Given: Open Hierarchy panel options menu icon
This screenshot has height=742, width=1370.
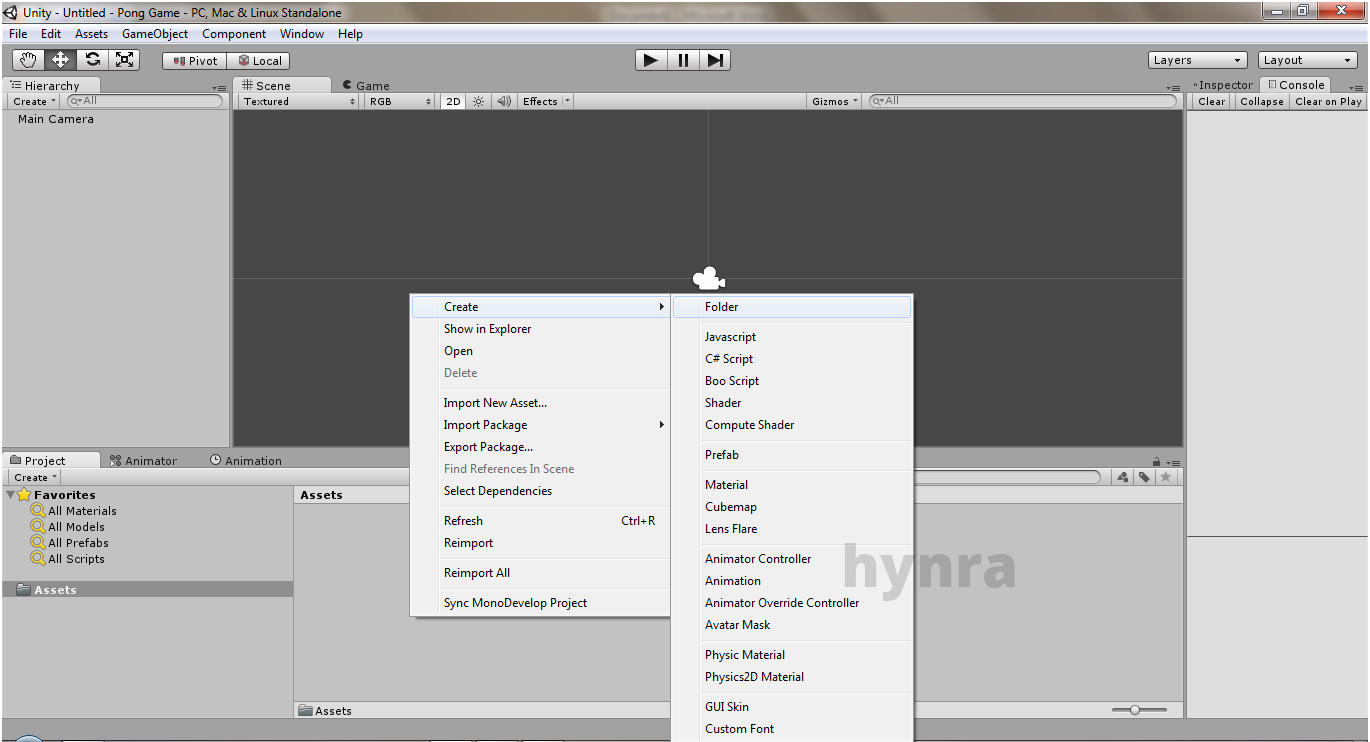Looking at the screenshot, I should point(220,88).
